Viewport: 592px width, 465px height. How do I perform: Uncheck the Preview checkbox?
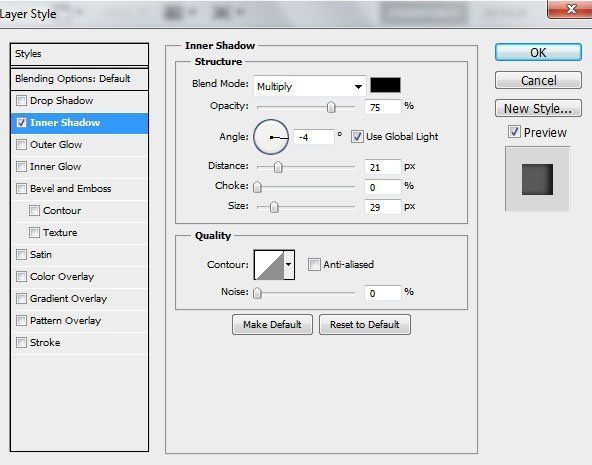pyautogui.click(x=514, y=132)
